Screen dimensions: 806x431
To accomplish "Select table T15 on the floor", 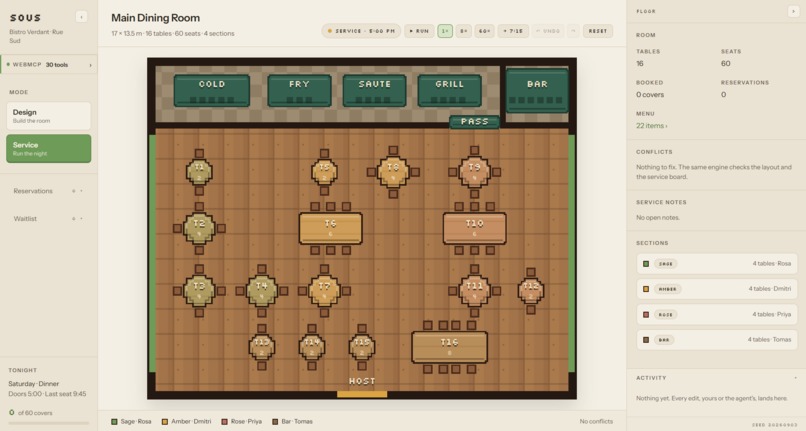I will click(362, 347).
